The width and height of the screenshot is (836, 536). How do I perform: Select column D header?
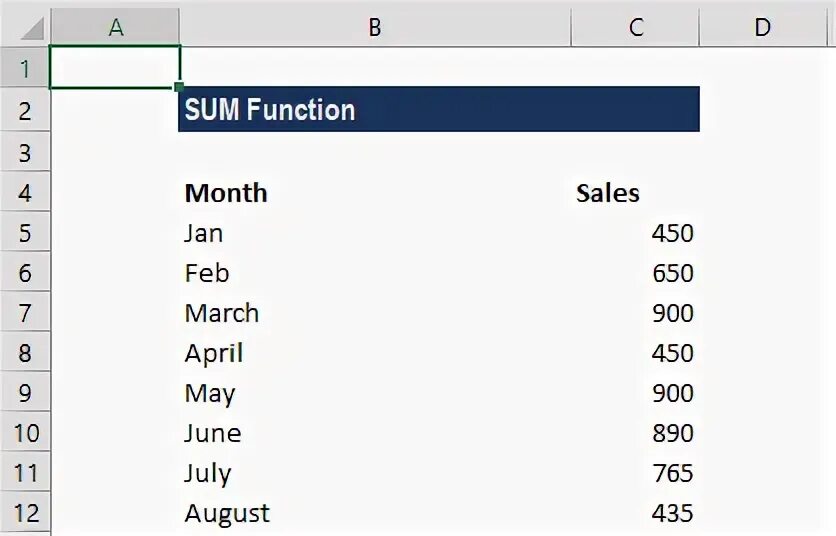(x=763, y=27)
